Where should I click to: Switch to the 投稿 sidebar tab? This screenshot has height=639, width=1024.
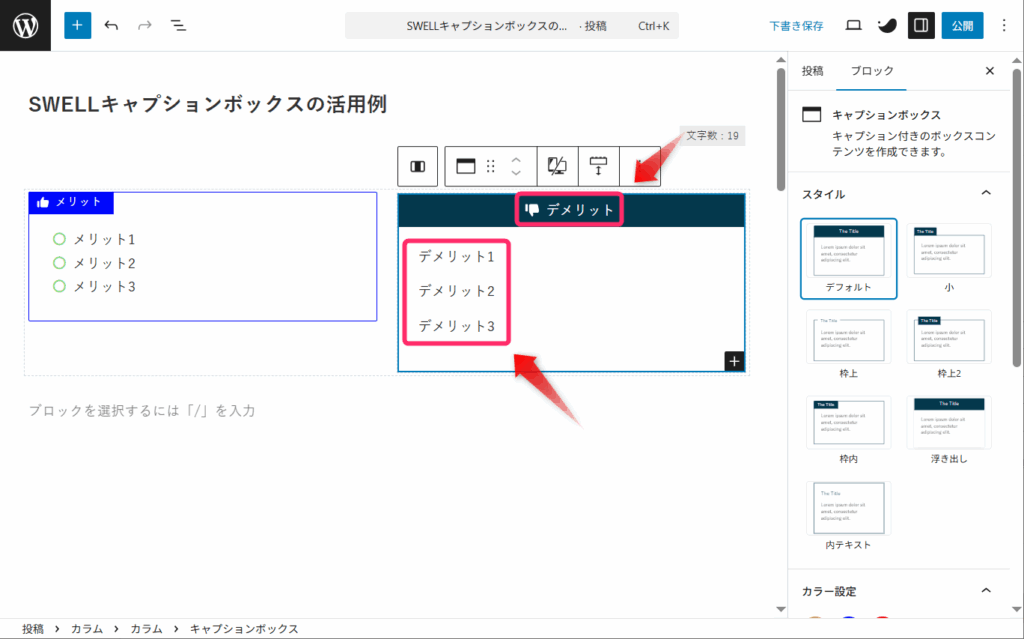tap(812, 71)
